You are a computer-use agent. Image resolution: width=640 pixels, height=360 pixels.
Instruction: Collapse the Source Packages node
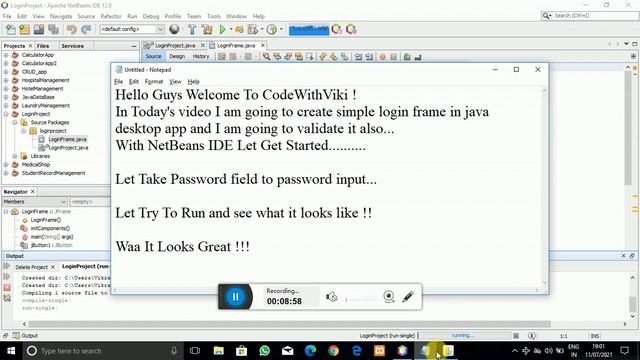(x=15, y=122)
